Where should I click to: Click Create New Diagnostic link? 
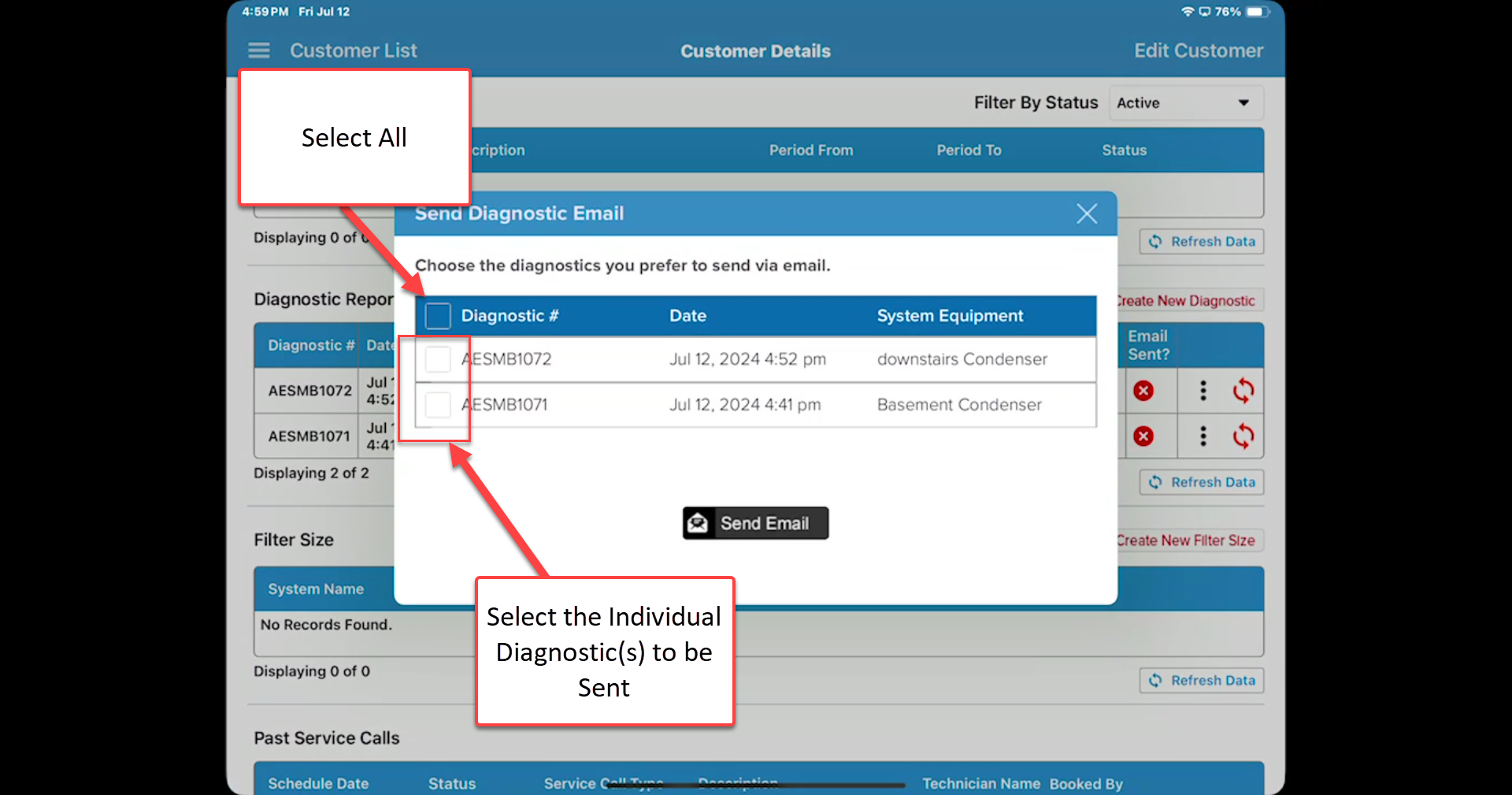coord(1186,301)
